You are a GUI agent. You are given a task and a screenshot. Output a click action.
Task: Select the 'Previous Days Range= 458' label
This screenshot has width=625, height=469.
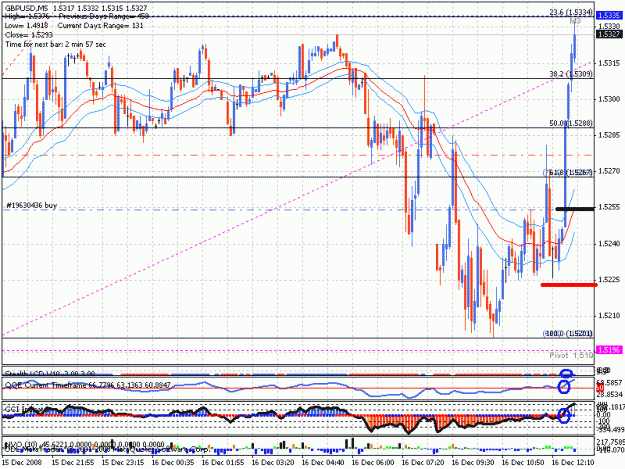click(x=103, y=16)
